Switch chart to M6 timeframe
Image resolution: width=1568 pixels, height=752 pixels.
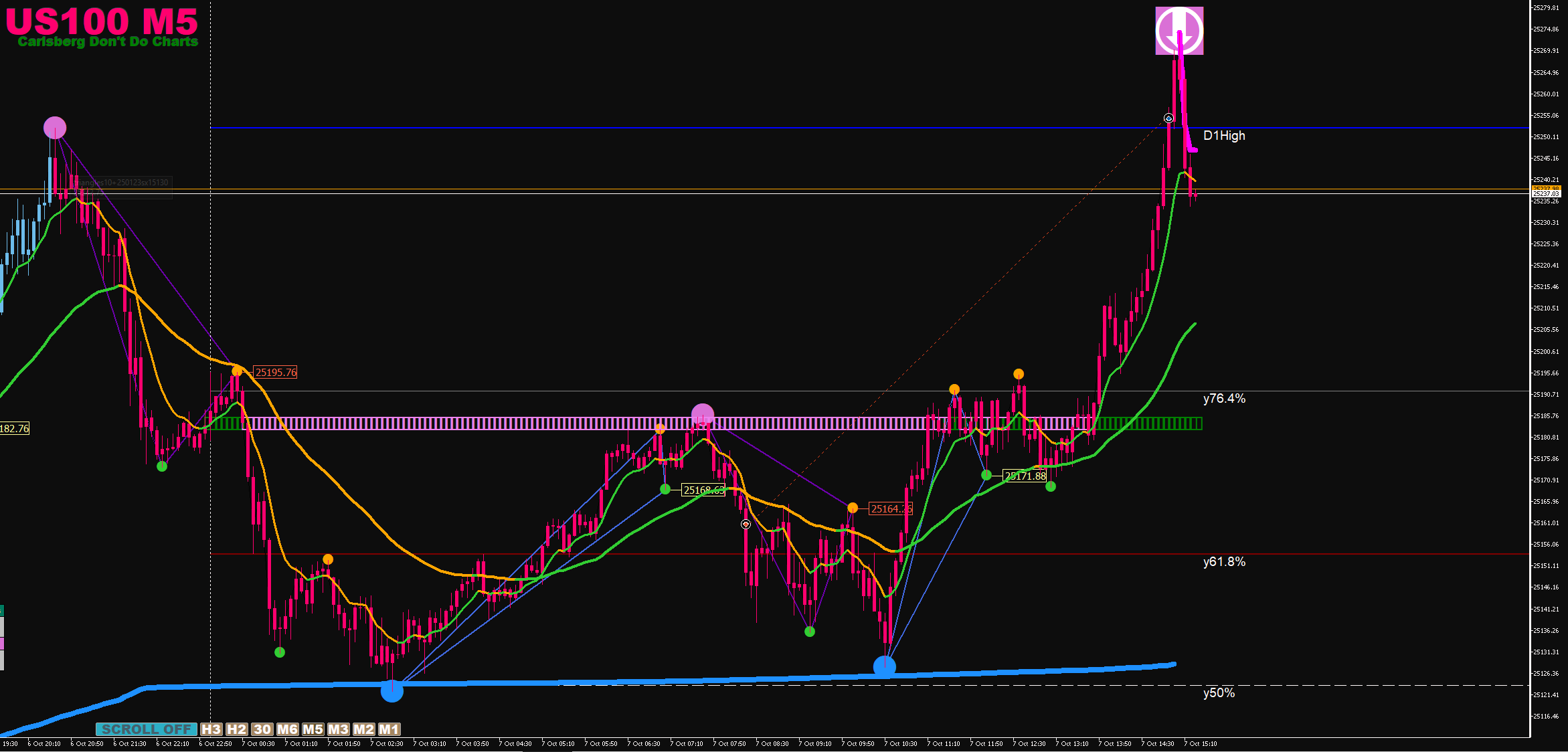[x=287, y=729]
